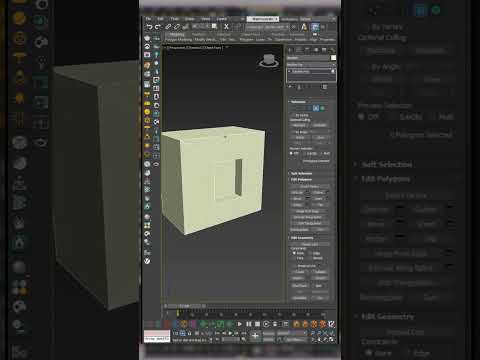The image size is (480, 360).
Task: Click the Redo arrow in the toolbar
Action: (x=158, y=27)
